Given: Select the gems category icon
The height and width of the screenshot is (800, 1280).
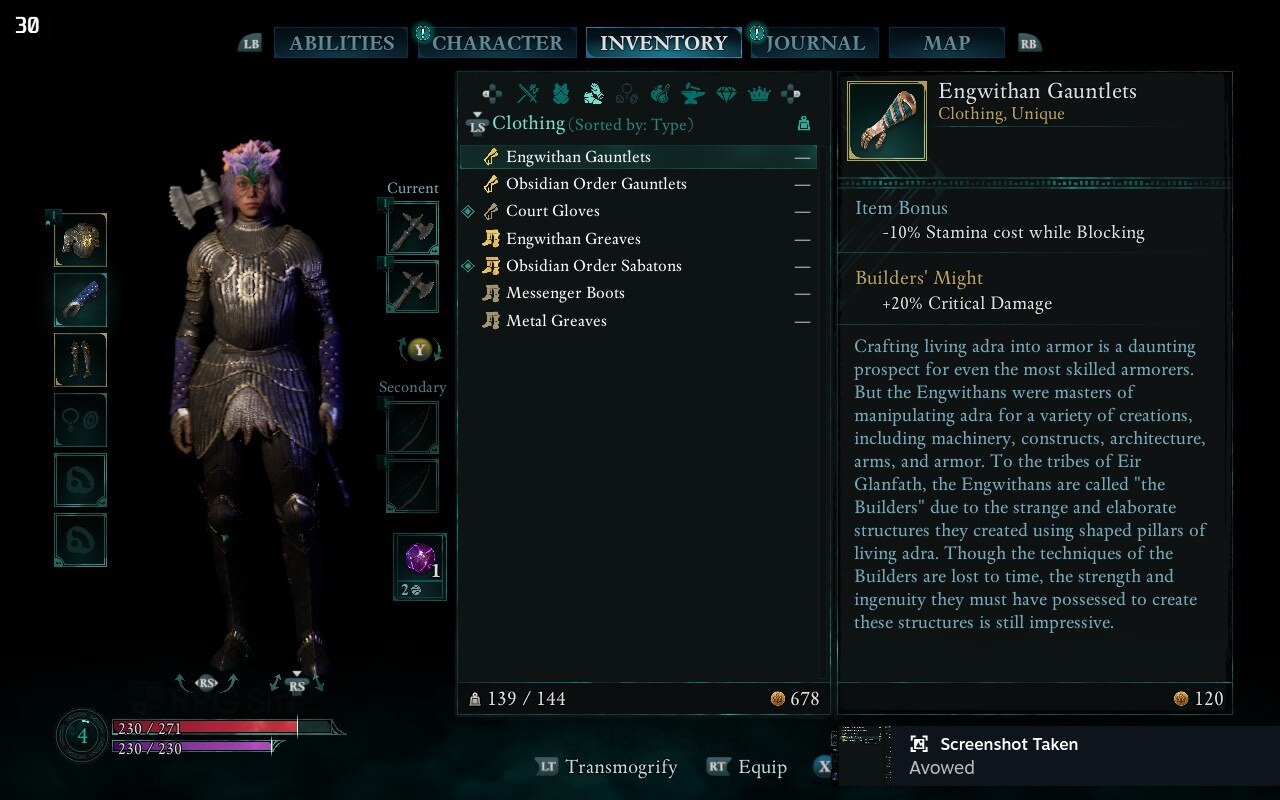Looking at the screenshot, I should pos(726,94).
